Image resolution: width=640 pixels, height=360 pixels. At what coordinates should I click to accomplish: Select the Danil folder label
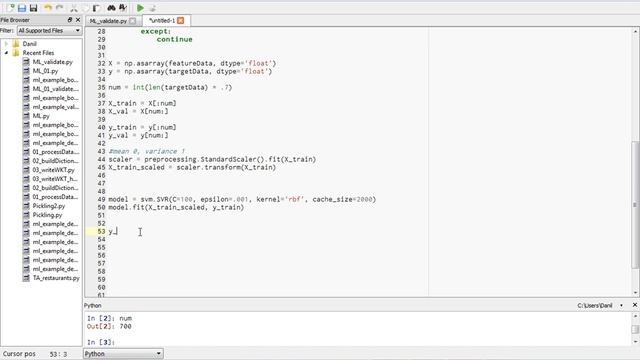[x=29, y=44]
